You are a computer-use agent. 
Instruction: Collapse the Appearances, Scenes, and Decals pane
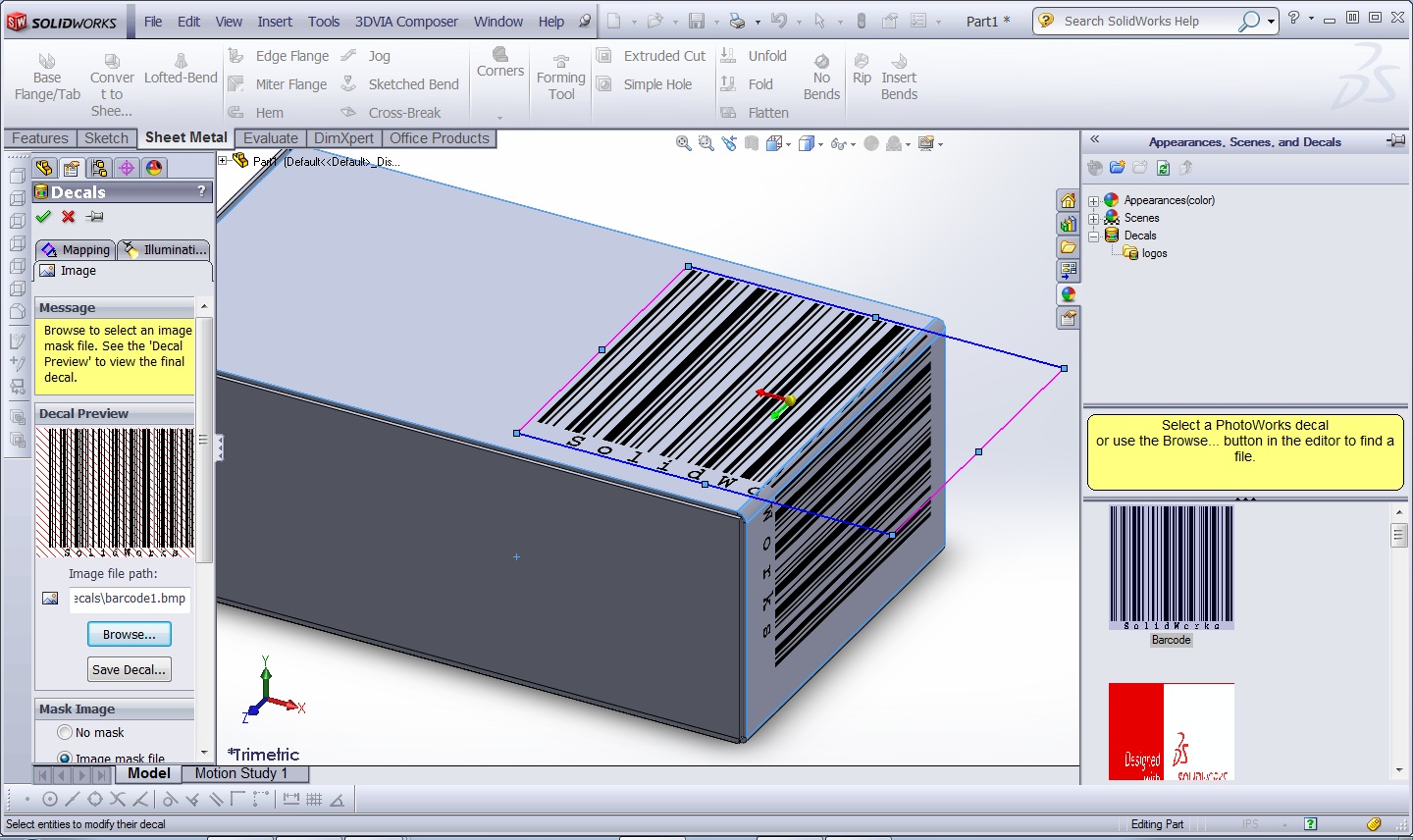1095,140
